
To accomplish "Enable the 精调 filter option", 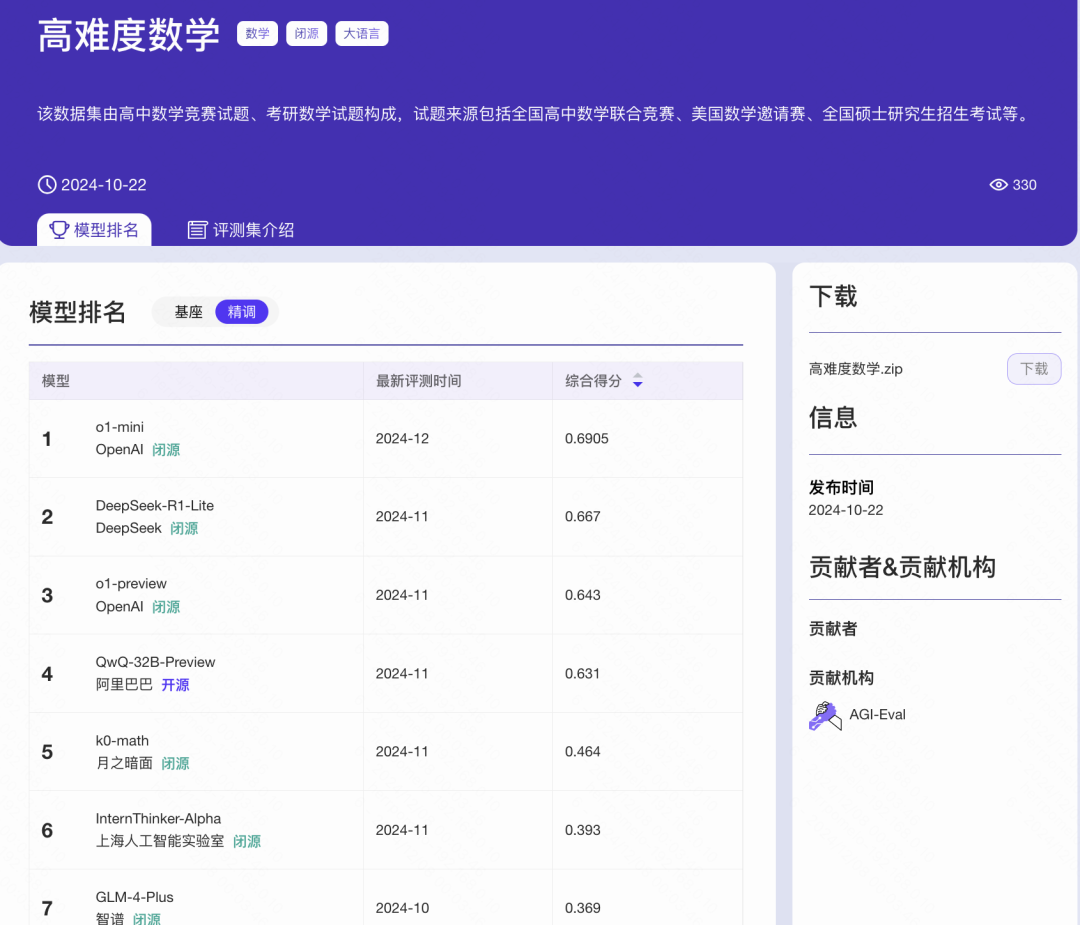I will coord(242,311).
